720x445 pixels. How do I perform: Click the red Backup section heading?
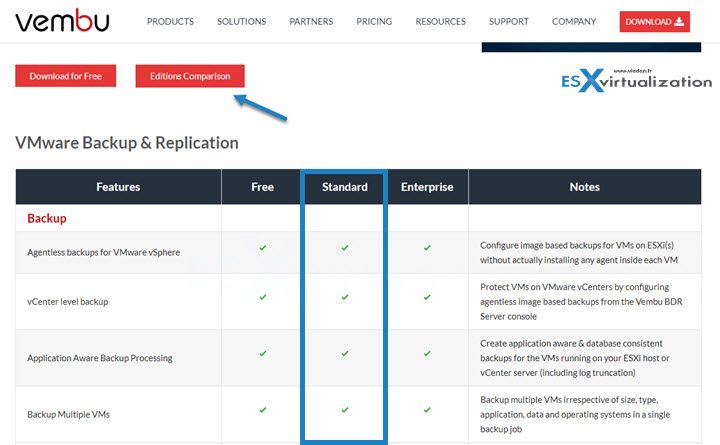tap(47, 218)
